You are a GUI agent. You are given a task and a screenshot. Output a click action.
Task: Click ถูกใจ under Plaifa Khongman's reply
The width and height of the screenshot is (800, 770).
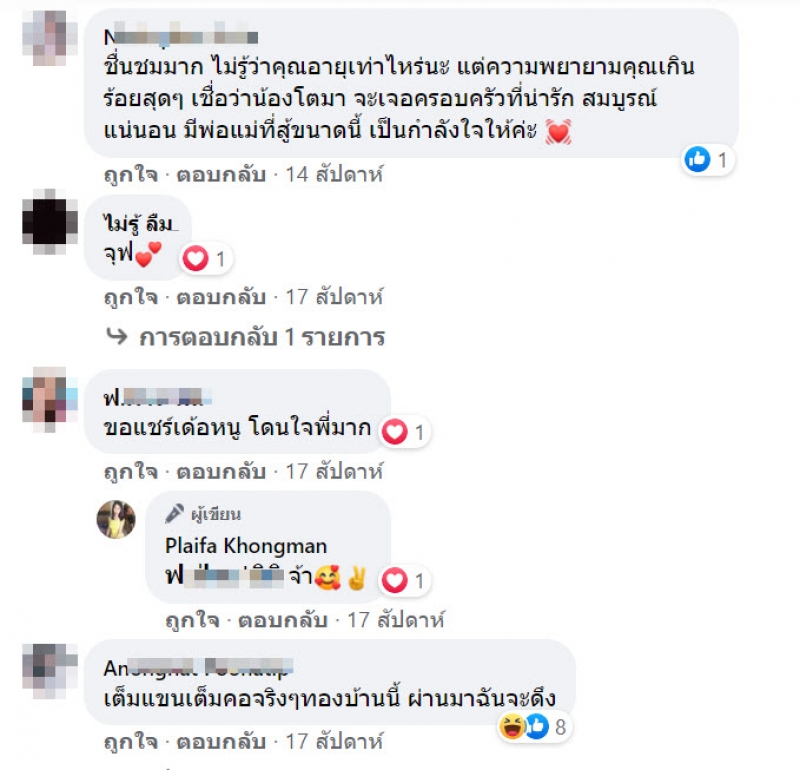coord(193,620)
